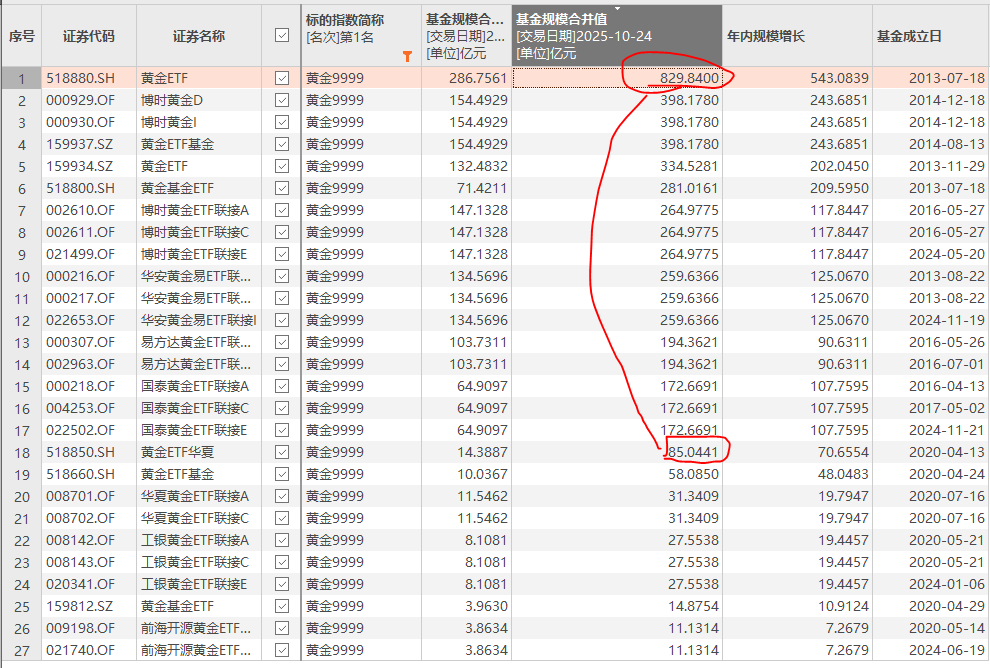Select row number 13

click(21, 343)
